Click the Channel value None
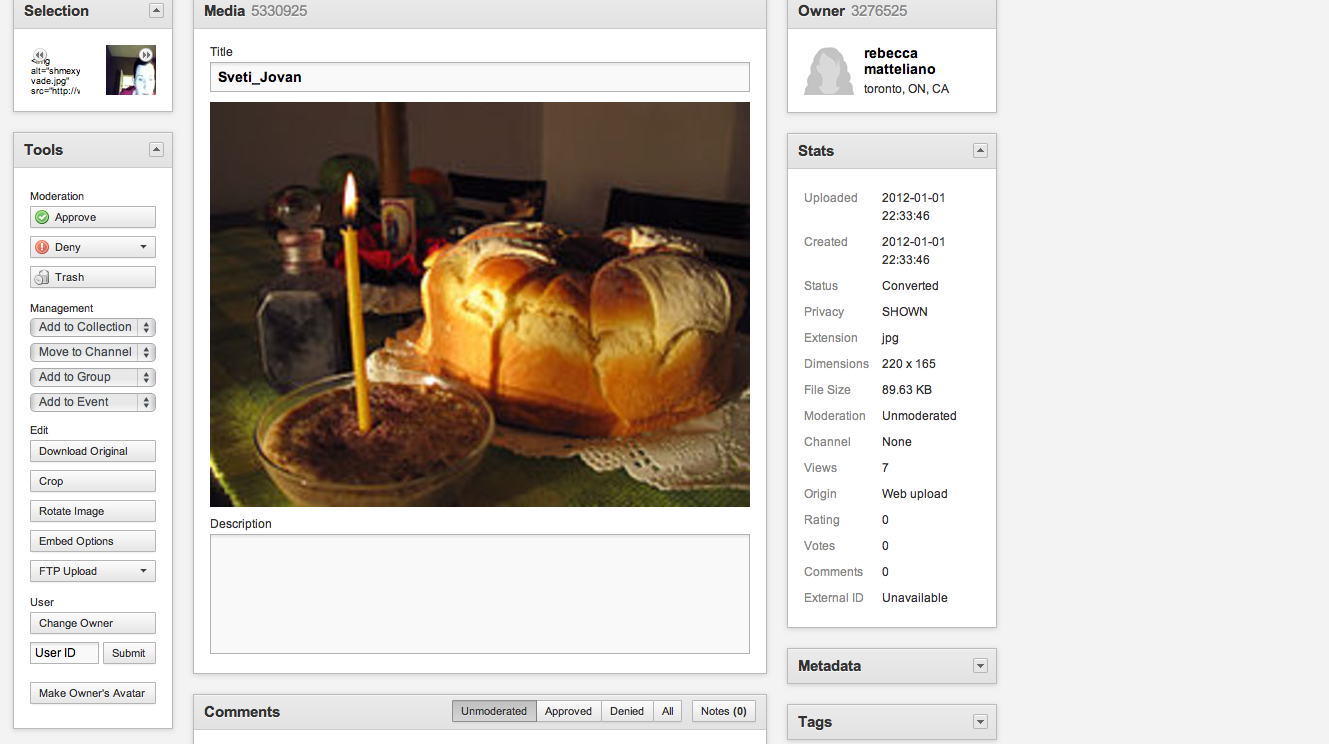Screen dimensions: 1329x744 (x=897, y=442)
